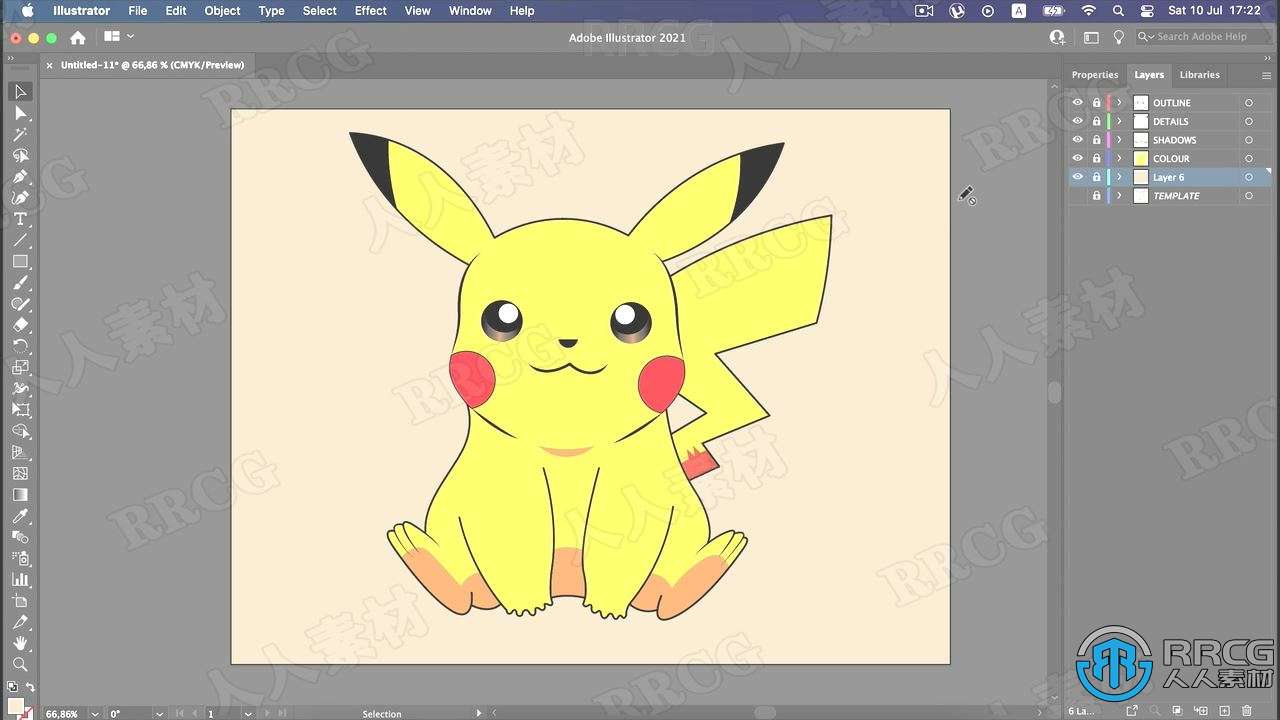This screenshot has height=720, width=1280.
Task: Go to Illustrator home screen
Action: 78,37
